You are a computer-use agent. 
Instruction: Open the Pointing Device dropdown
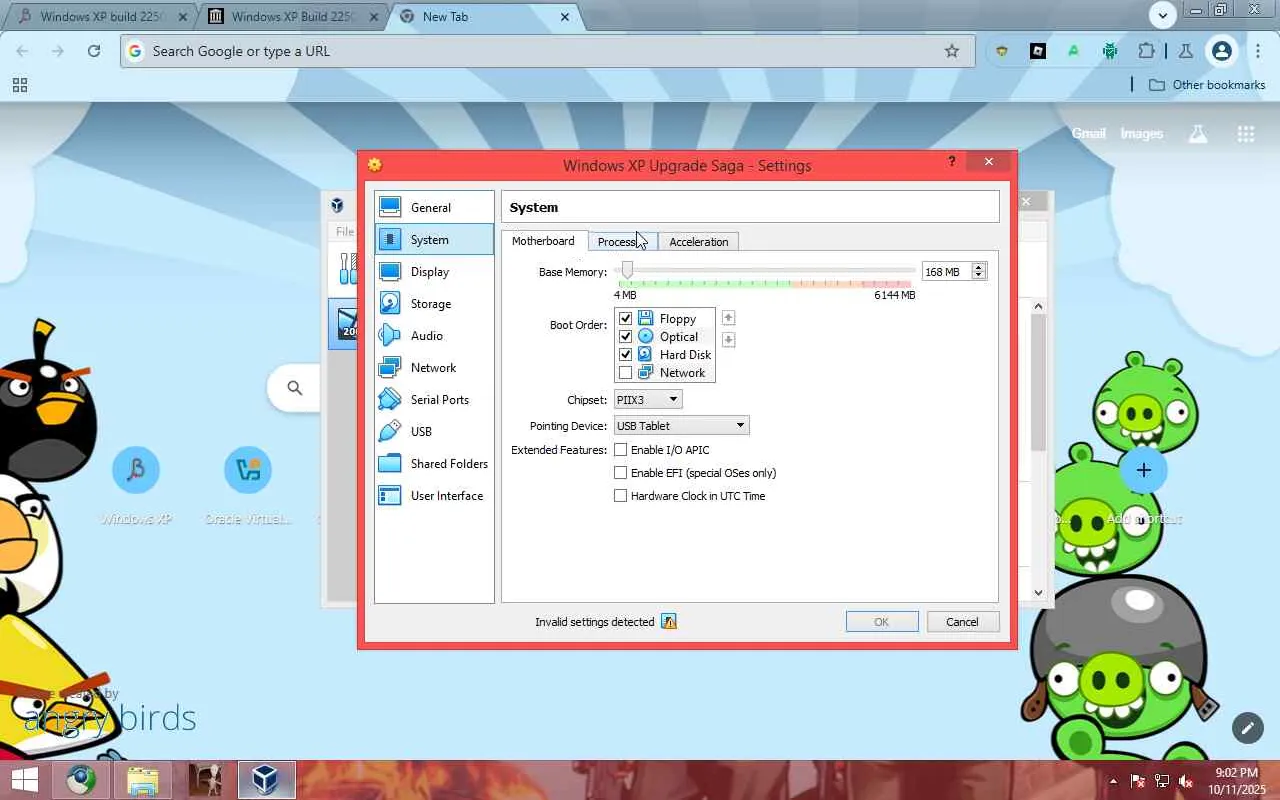tap(681, 426)
